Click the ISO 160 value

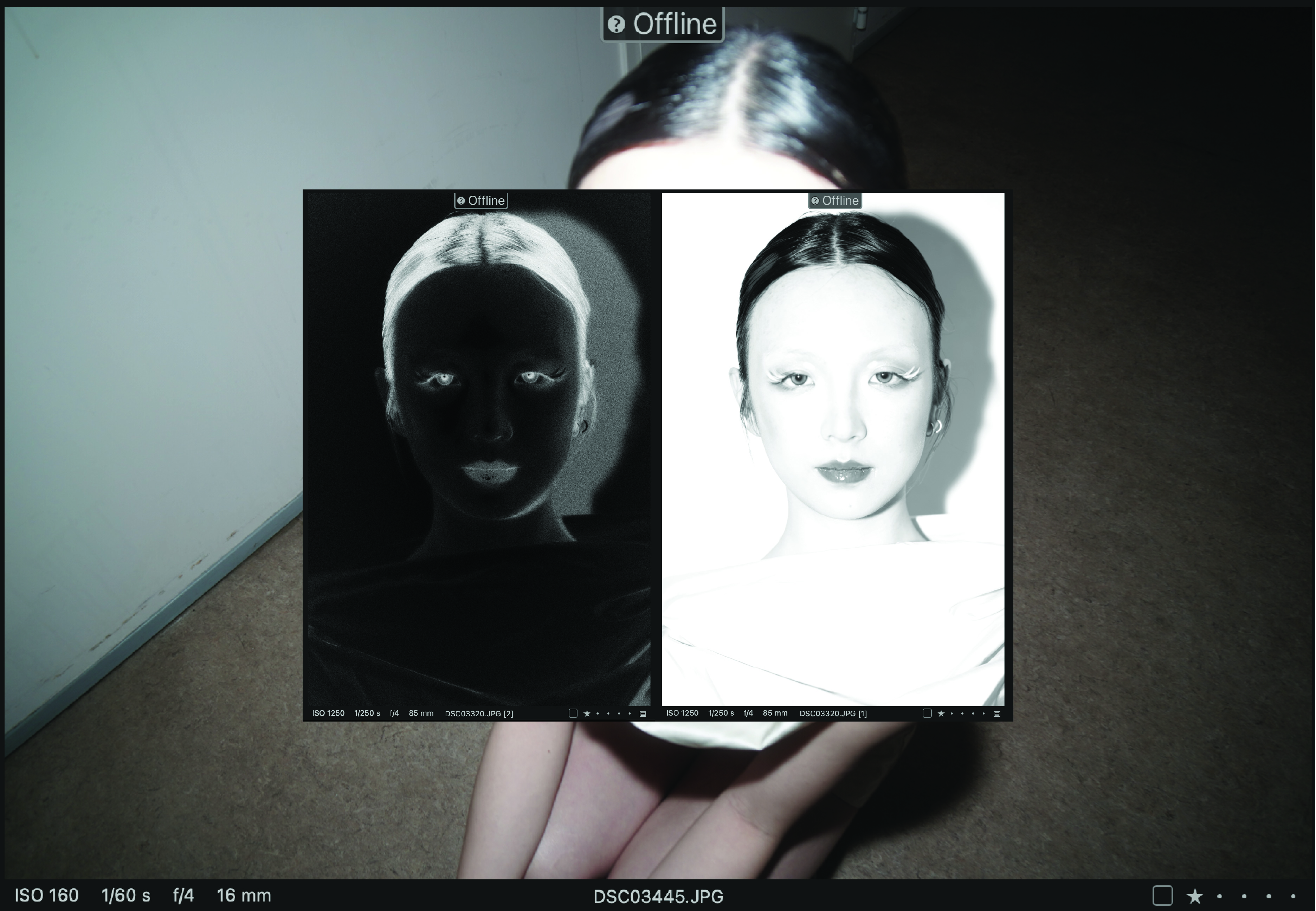click(x=47, y=896)
